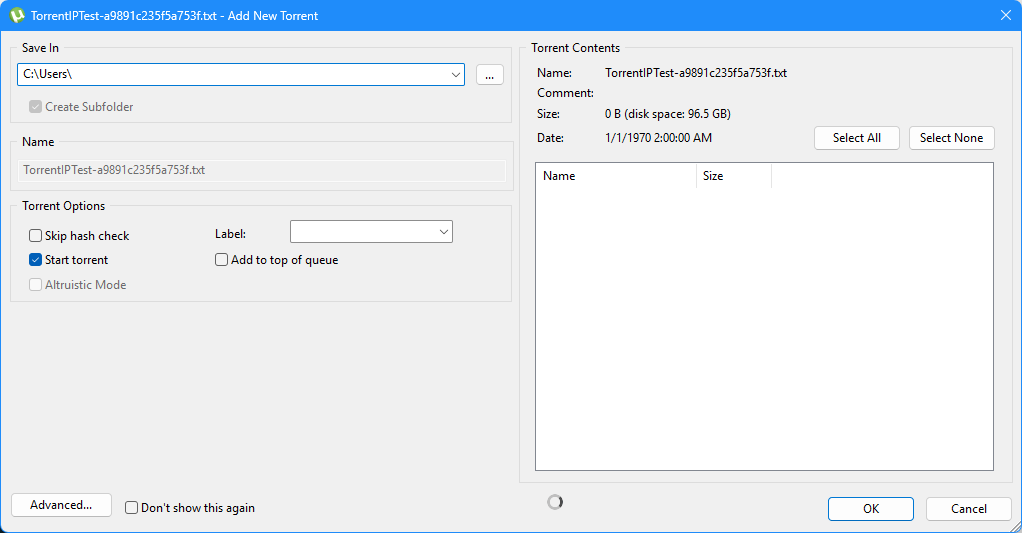1022x533 pixels.
Task: Click the torrent Name text field
Action: pyautogui.click(x=262, y=170)
